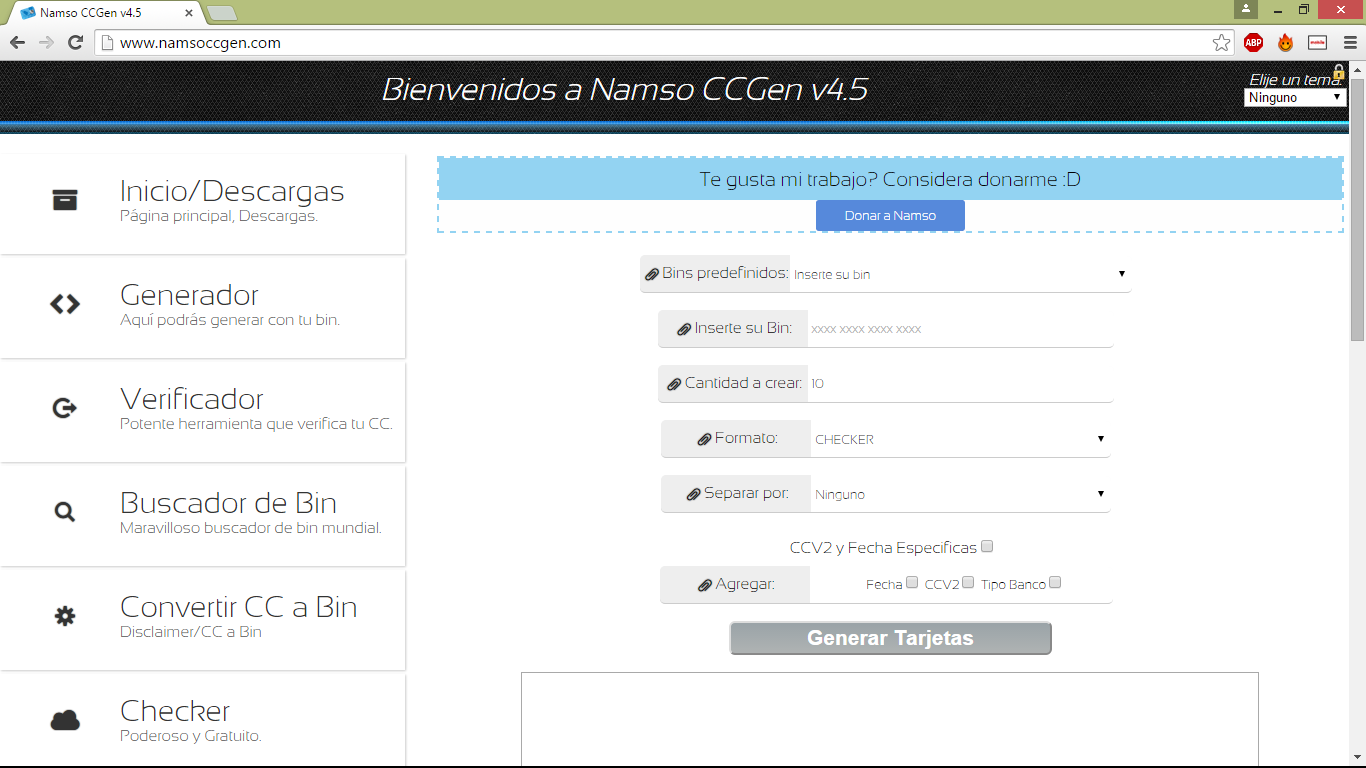
Task: Open the Generador section
Action: 202,307
